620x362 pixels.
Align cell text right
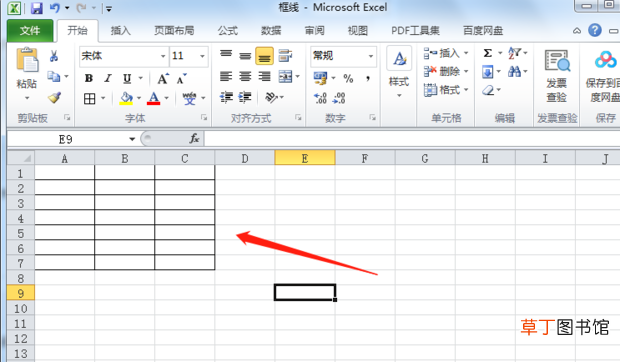[x=265, y=76]
